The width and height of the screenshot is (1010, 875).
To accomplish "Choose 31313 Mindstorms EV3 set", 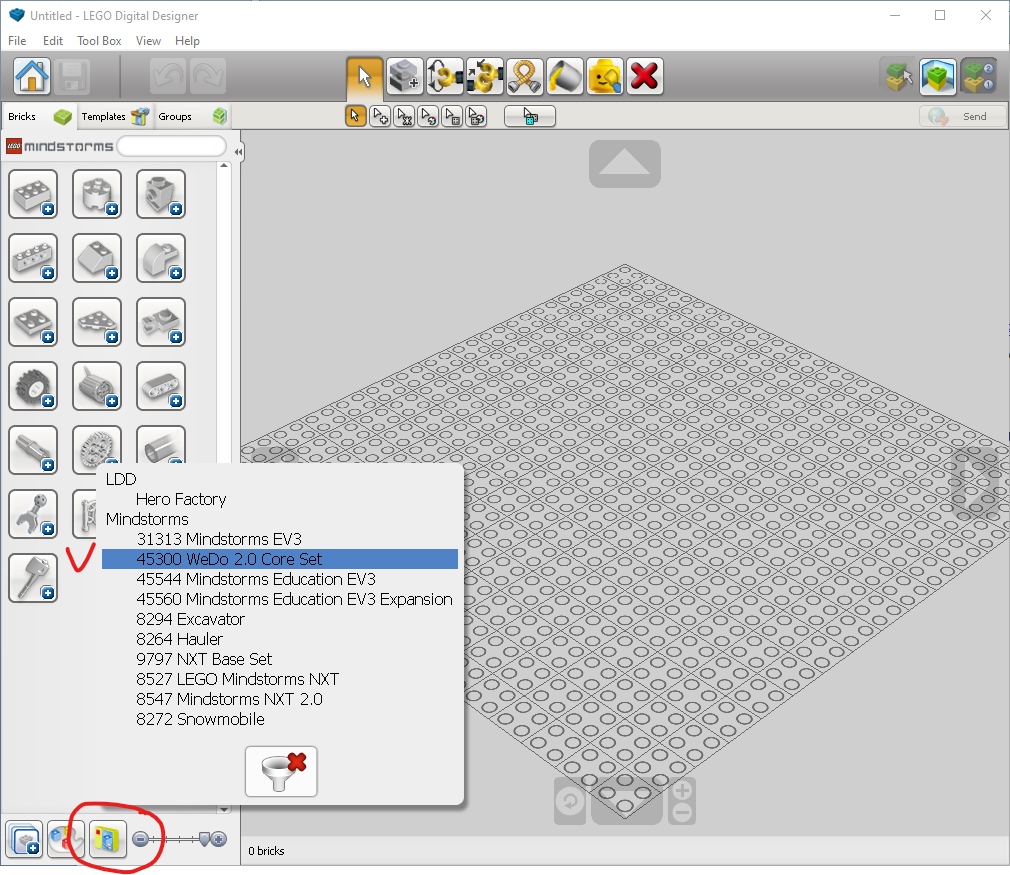I will pos(219,539).
